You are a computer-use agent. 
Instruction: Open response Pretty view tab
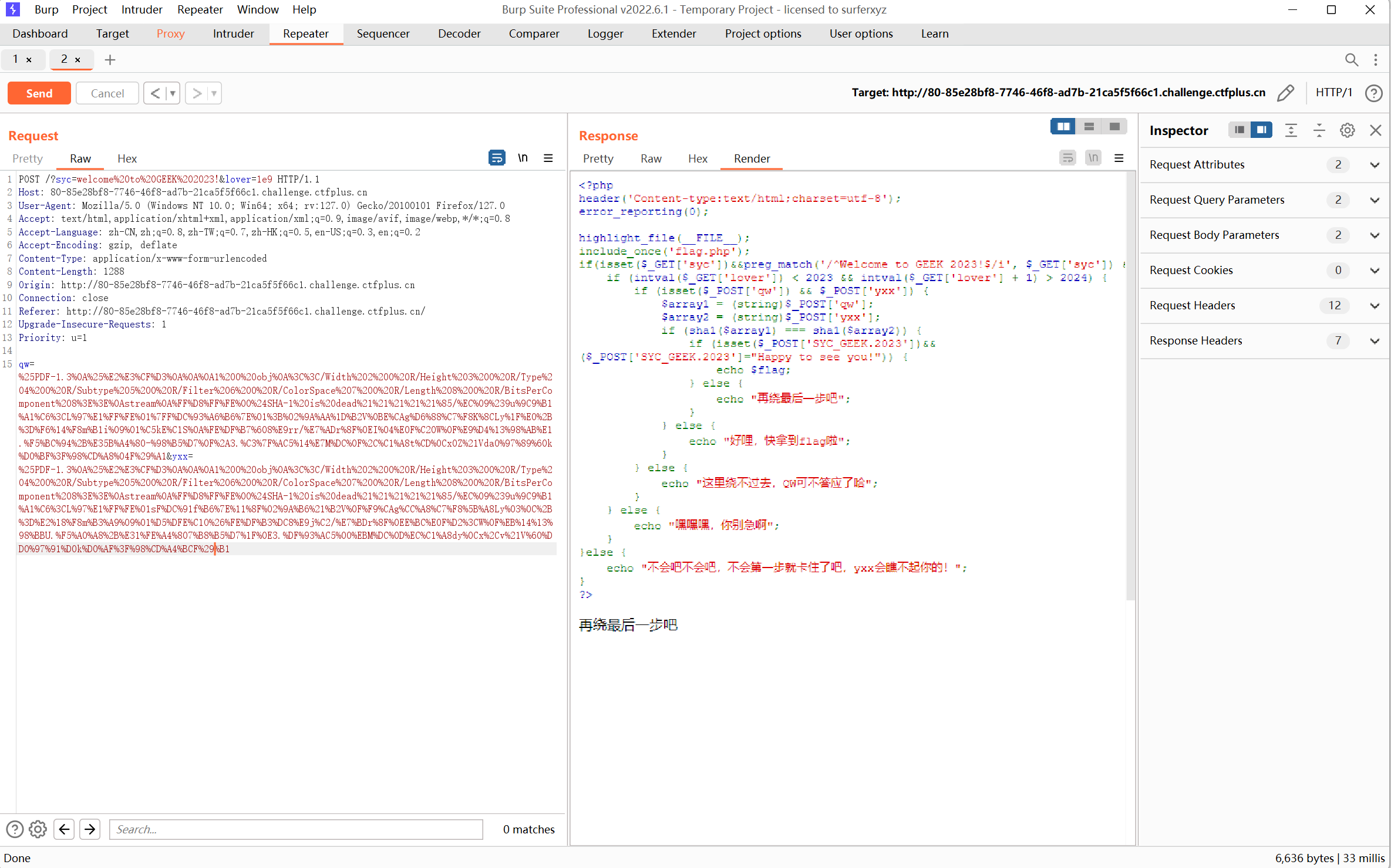coord(598,158)
